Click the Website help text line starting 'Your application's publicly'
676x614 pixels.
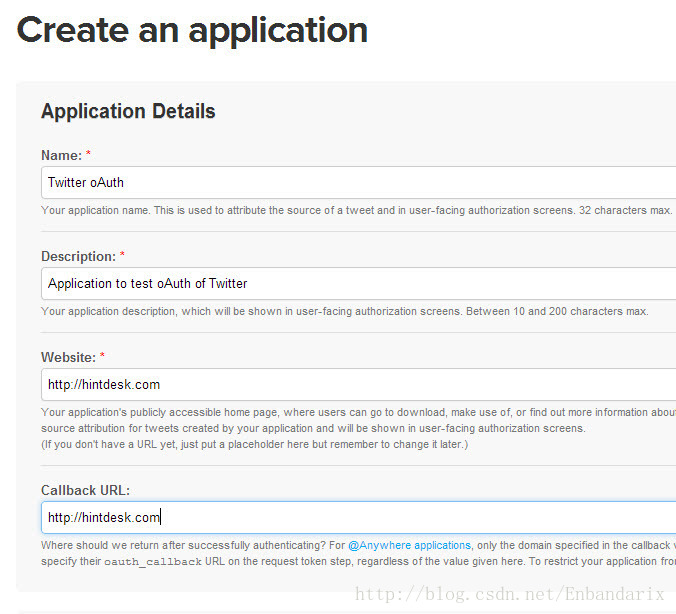click(x=358, y=412)
